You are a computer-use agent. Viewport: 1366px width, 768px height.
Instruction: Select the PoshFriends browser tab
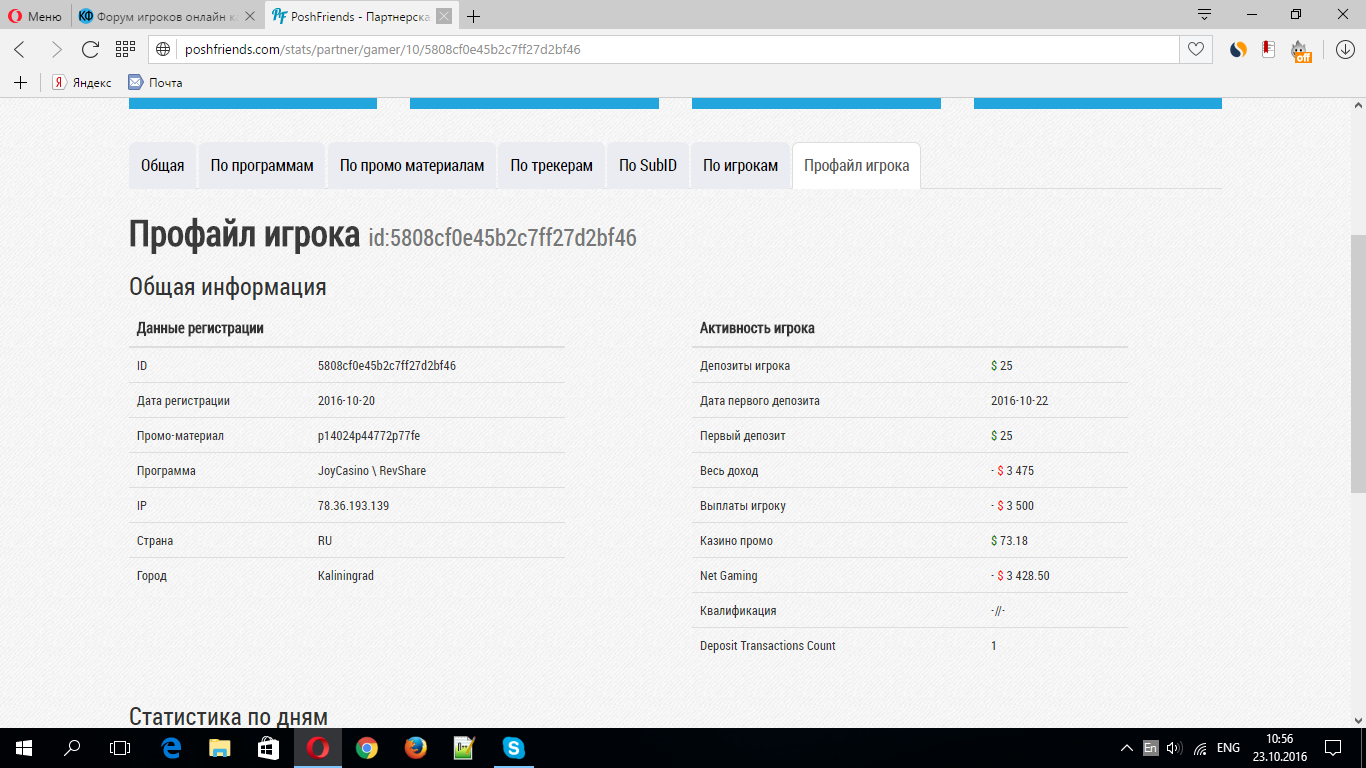pyautogui.click(x=361, y=16)
